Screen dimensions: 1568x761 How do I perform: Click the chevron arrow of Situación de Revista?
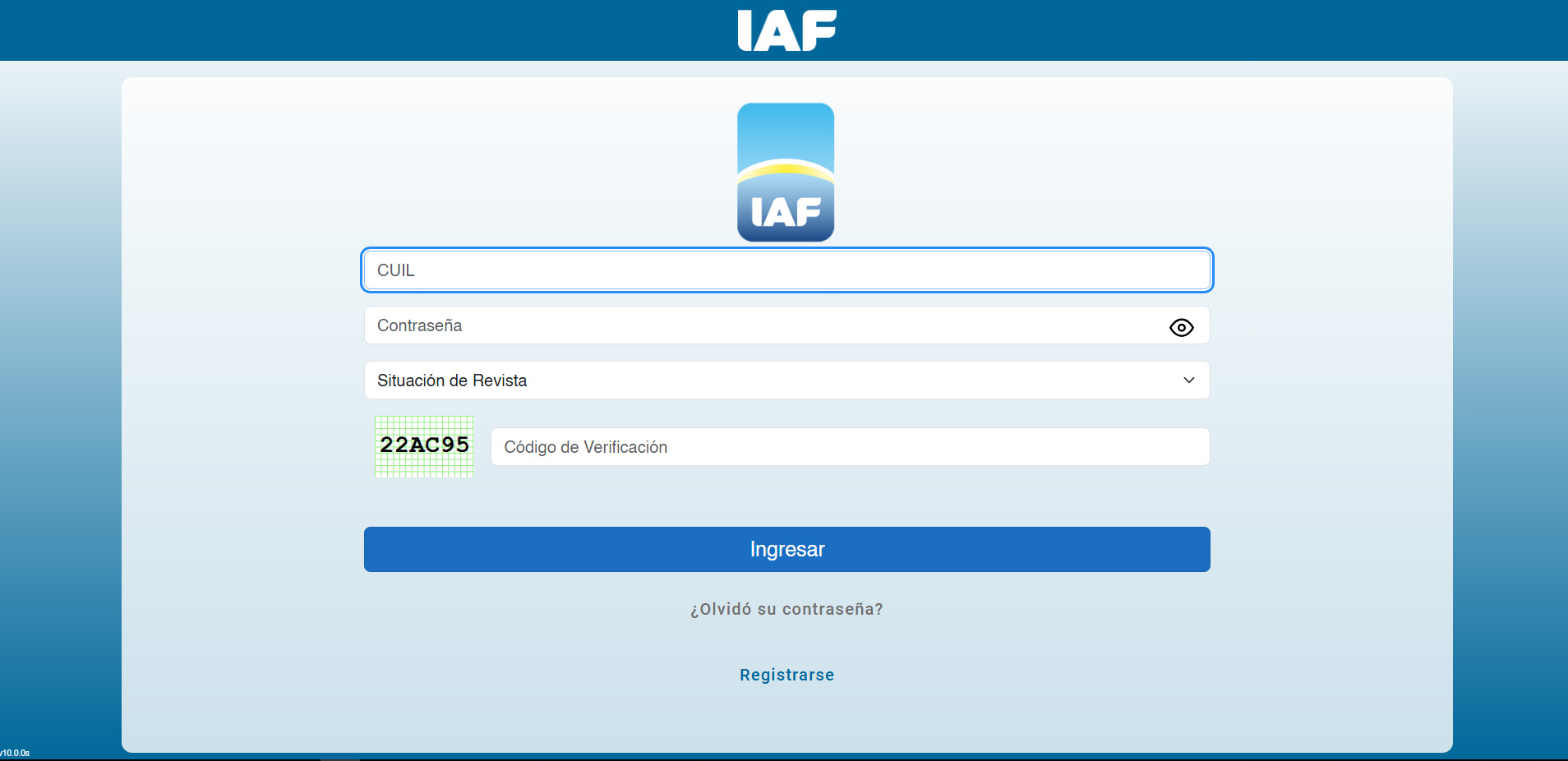point(1188,380)
